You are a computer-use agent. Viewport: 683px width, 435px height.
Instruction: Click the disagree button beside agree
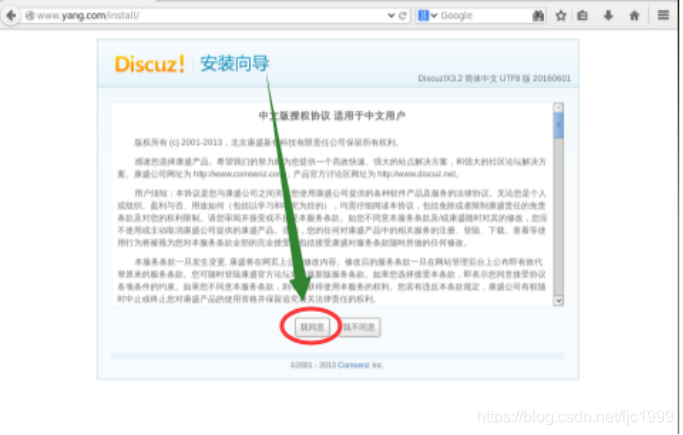pyautogui.click(x=359, y=327)
